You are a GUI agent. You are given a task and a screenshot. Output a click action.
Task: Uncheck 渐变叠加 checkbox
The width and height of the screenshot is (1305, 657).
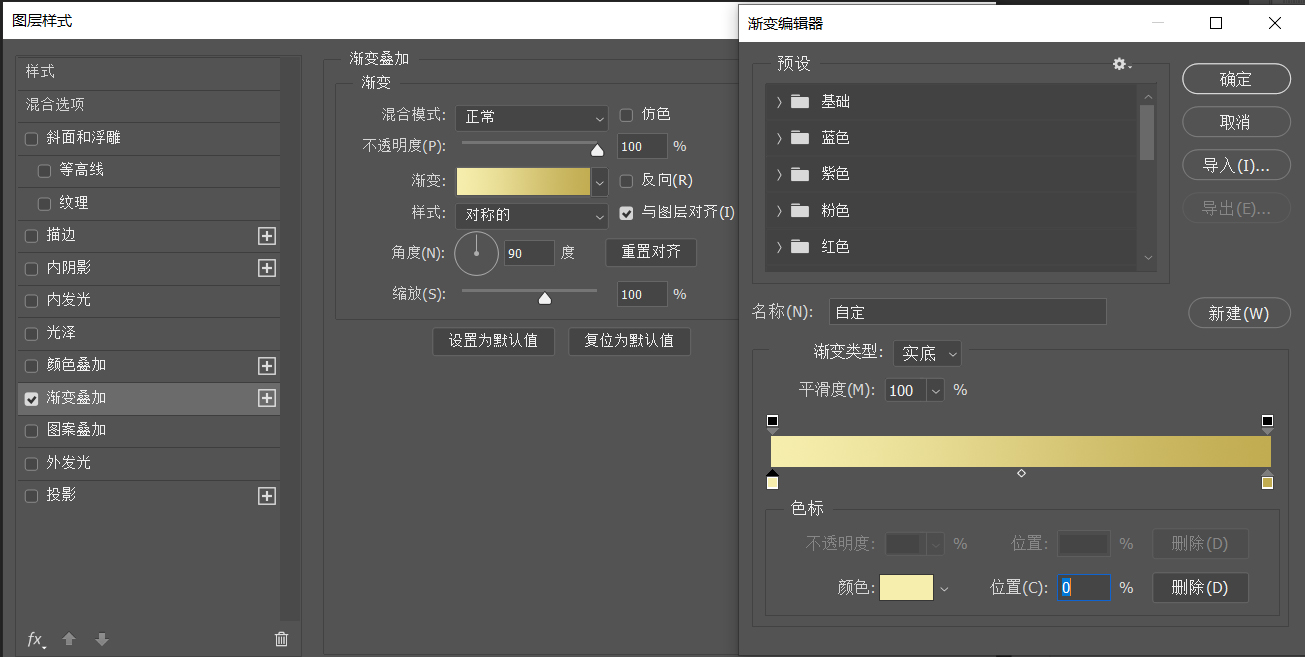click(x=32, y=399)
